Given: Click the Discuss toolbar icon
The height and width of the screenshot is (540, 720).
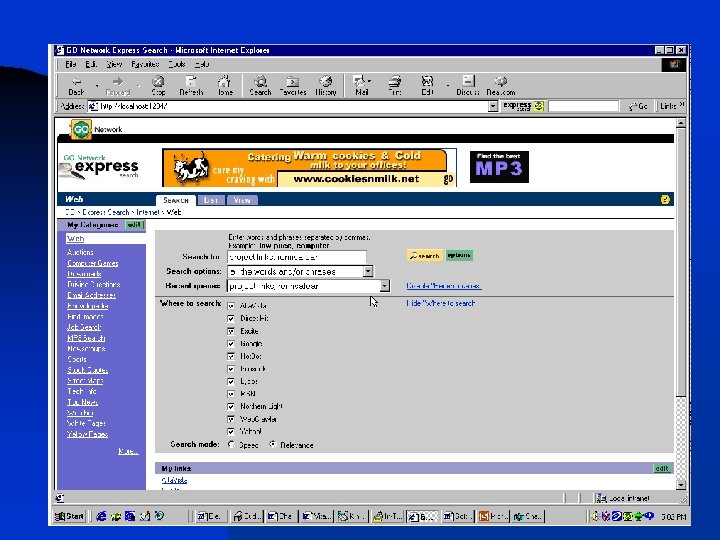Looking at the screenshot, I should [x=468, y=86].
